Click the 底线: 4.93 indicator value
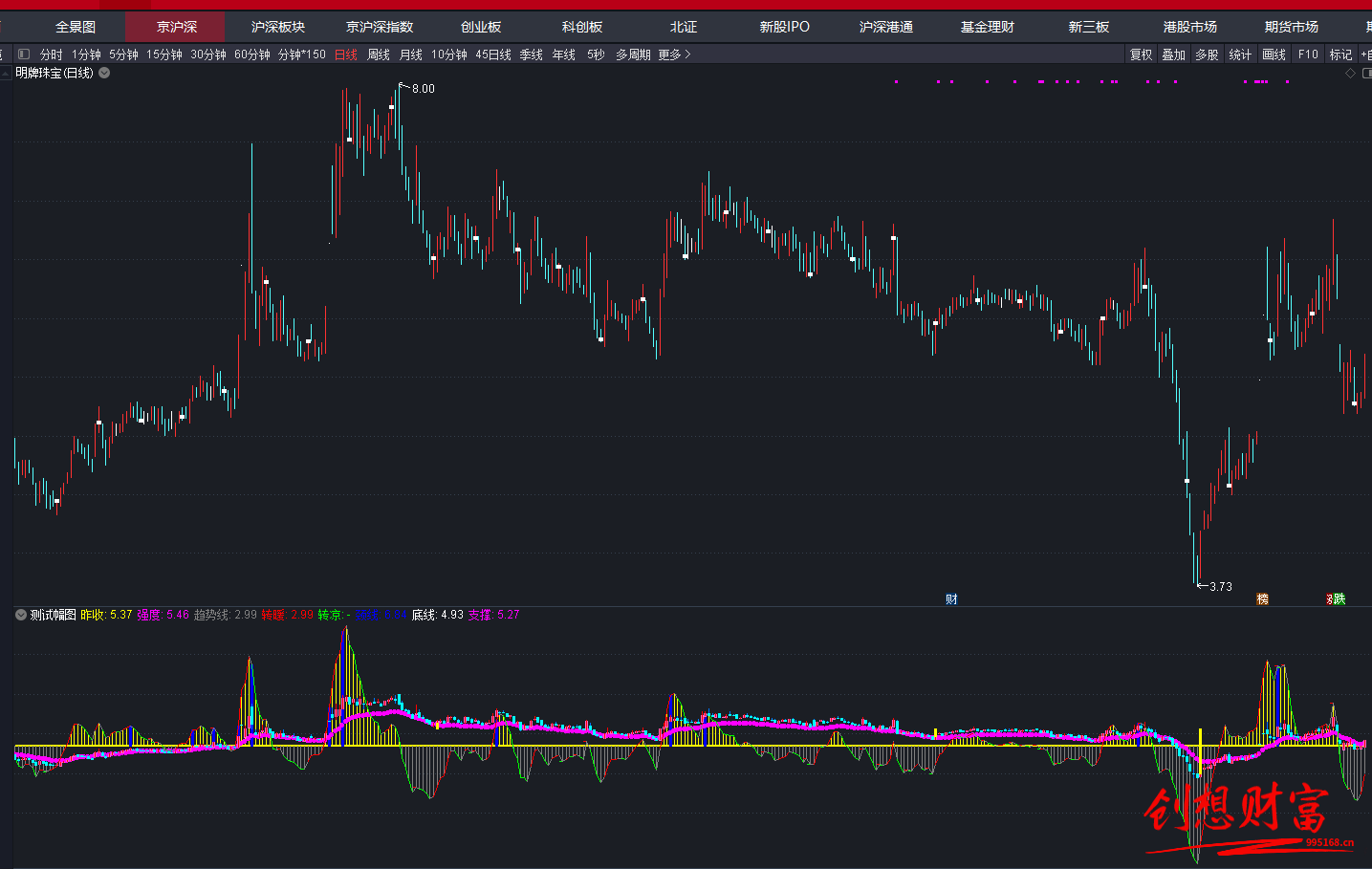 [438, 615]
